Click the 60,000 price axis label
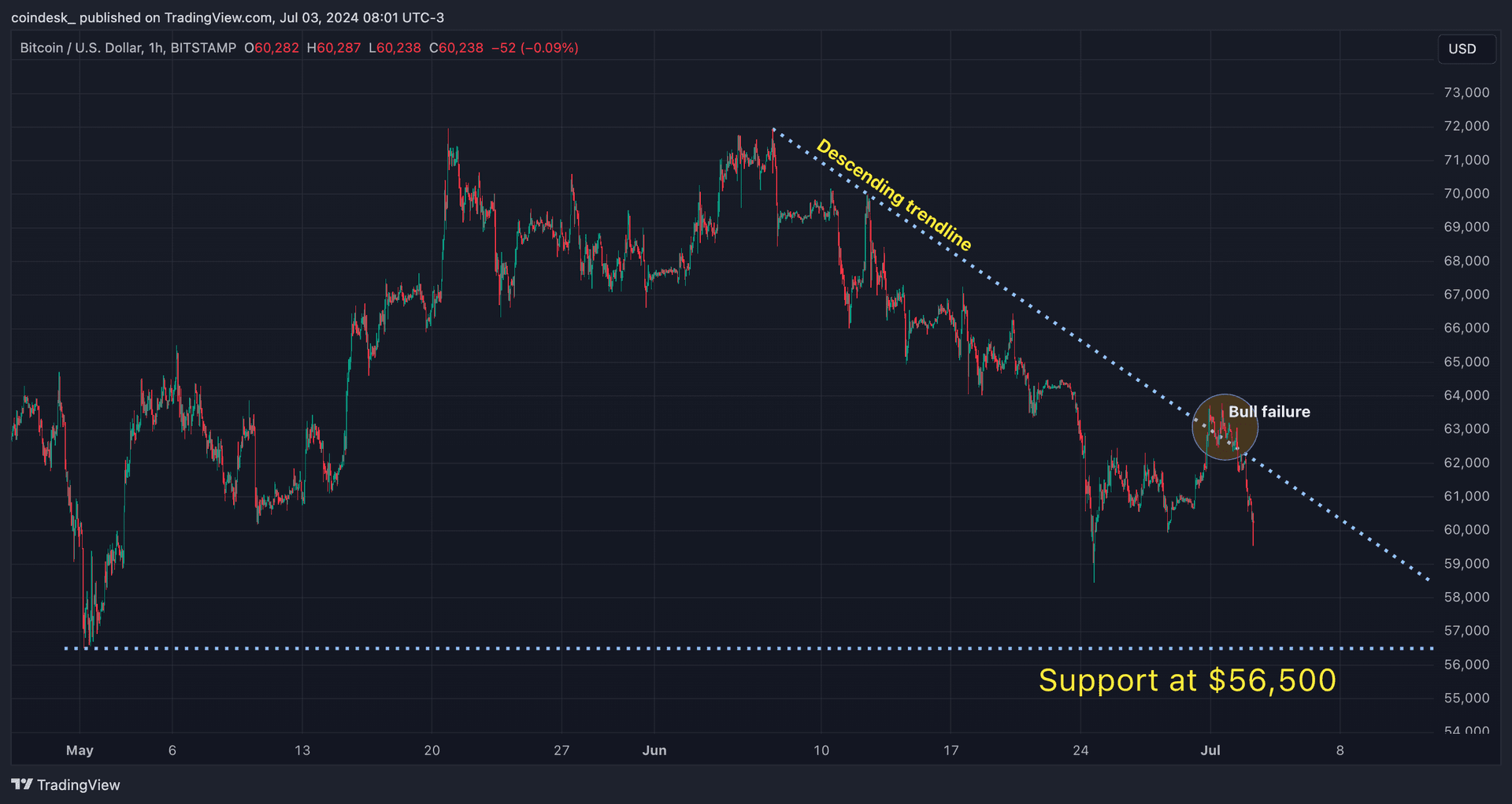This screenshot has height=804, width=1512. 1466,530
